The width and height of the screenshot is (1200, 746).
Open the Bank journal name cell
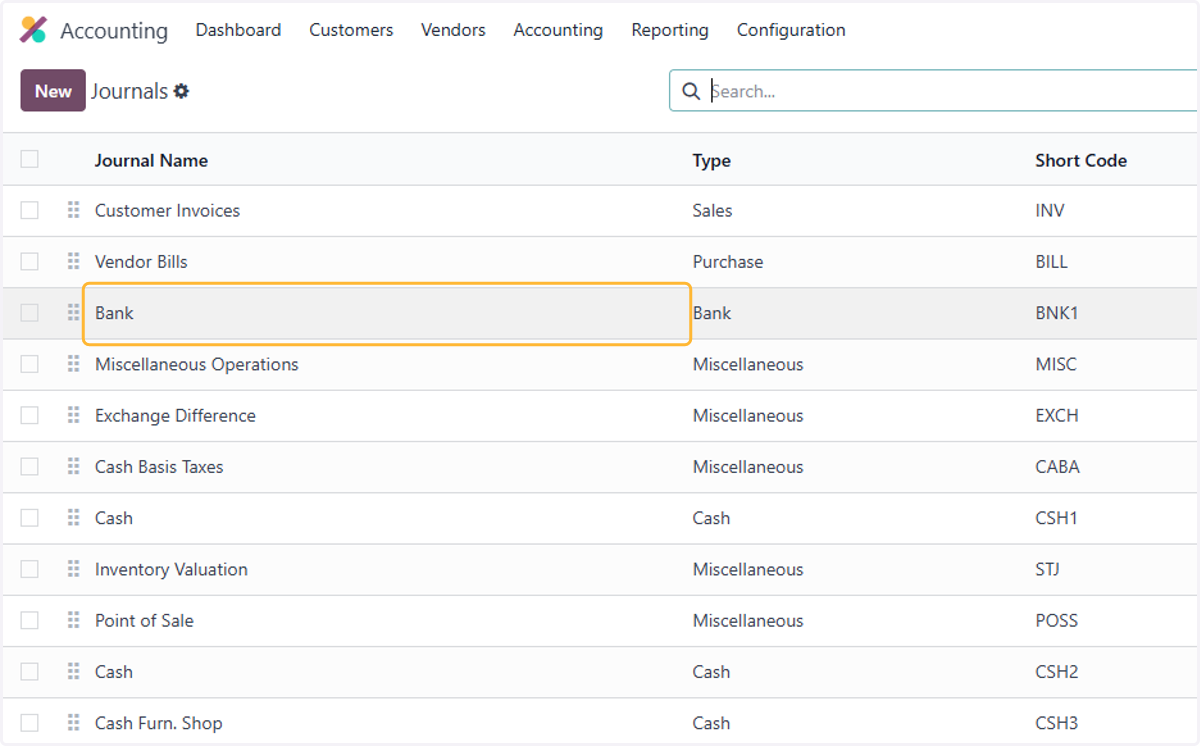pos(387,313)
